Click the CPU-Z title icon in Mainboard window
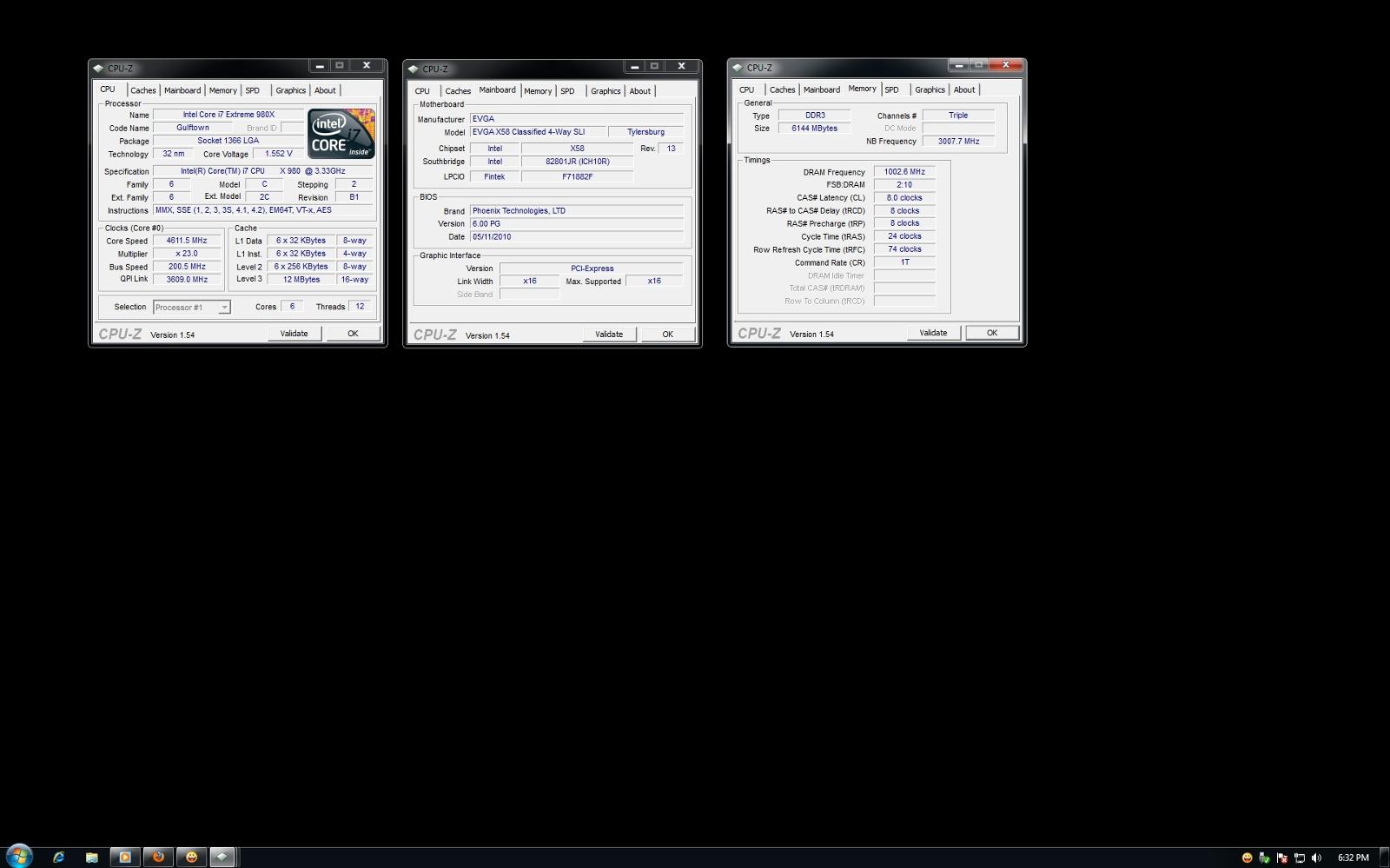 point(414,70)
